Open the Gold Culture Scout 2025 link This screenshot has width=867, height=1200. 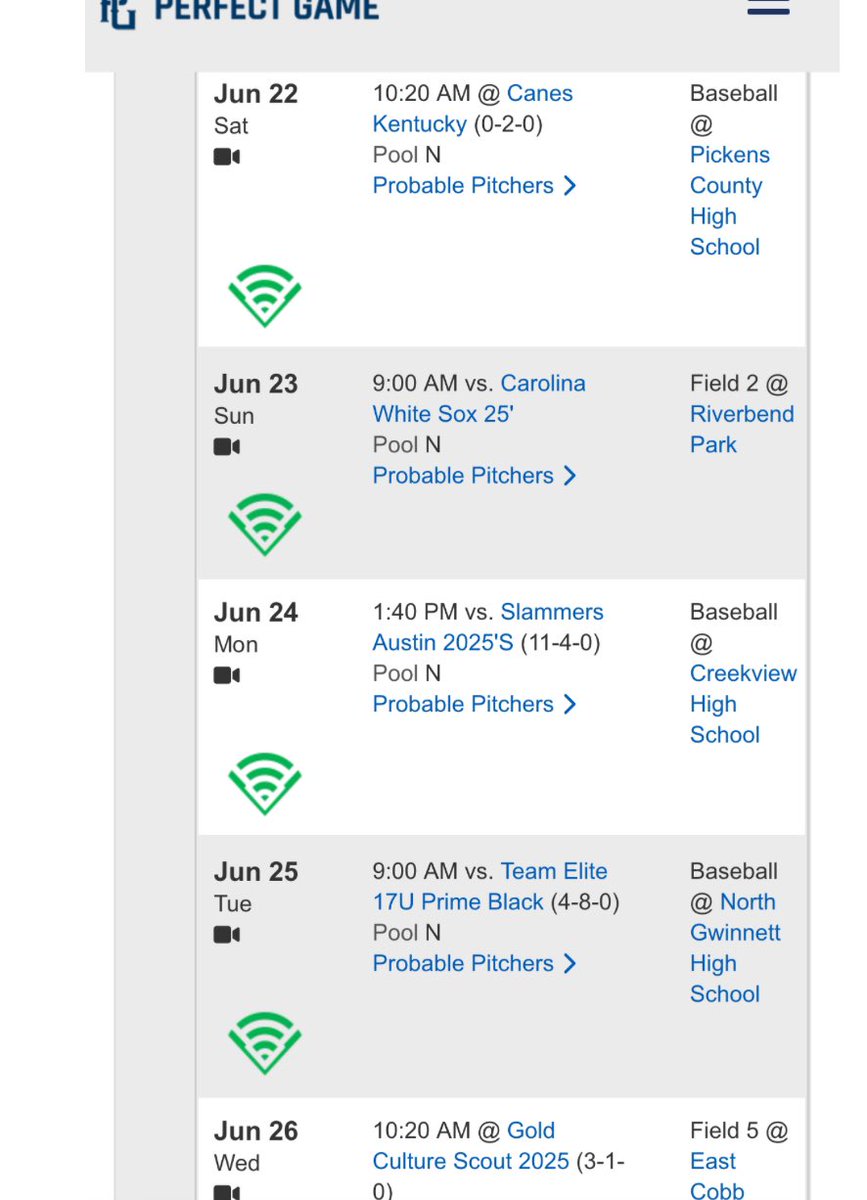click(x=470, y=1146)
